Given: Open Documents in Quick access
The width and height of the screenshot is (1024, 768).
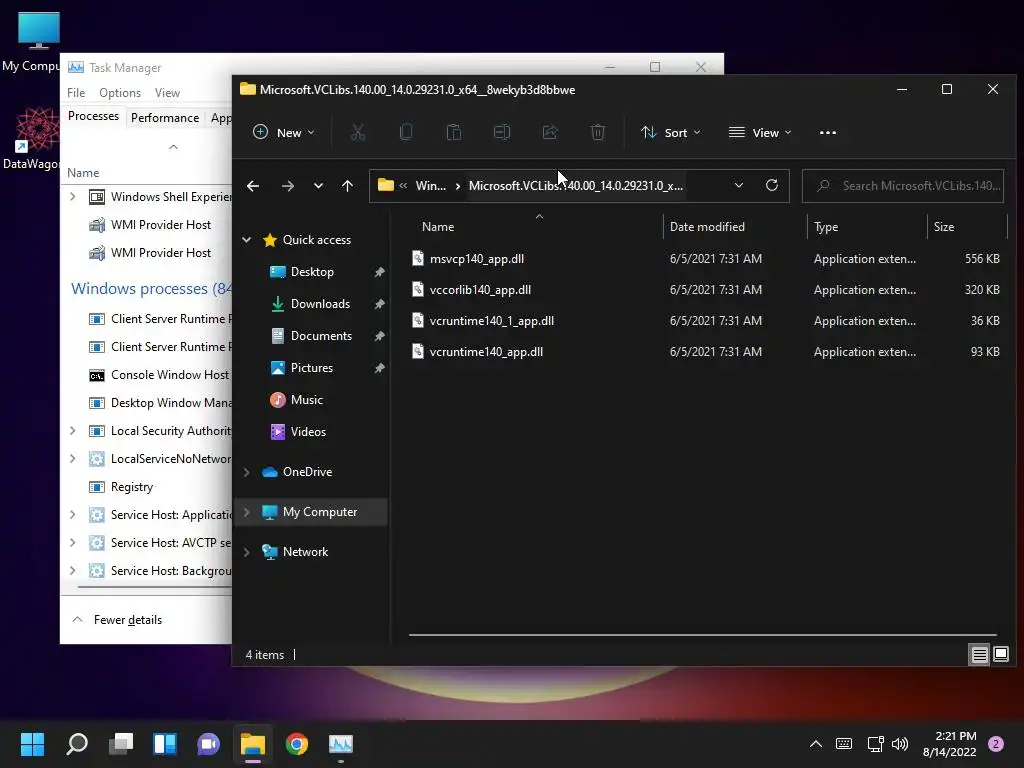Looking at the screenshot, I should click(x=321, y=336).
